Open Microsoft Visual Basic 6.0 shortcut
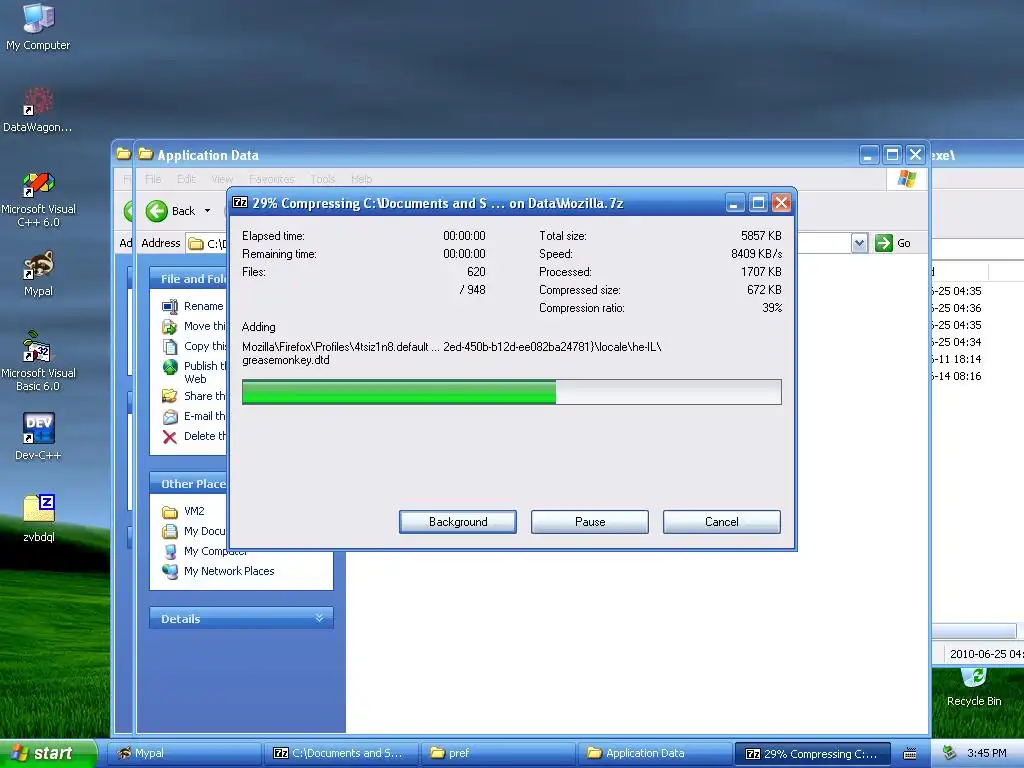 point(38,361)
